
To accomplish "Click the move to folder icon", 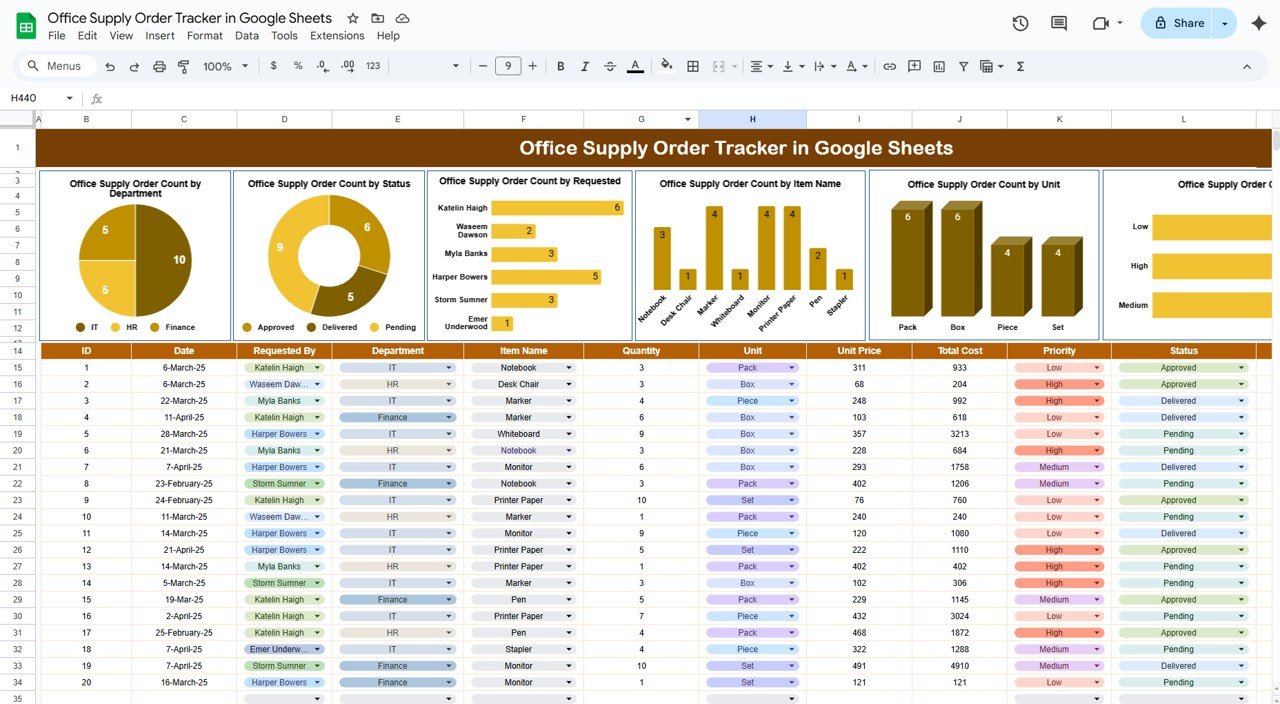I will [378, 19].
